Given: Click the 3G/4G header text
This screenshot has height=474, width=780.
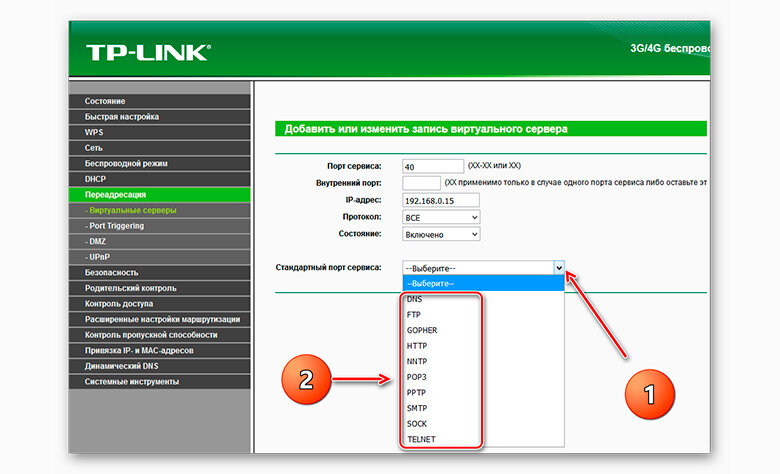Looking at the screenshot, I should [x=670, y=48].
